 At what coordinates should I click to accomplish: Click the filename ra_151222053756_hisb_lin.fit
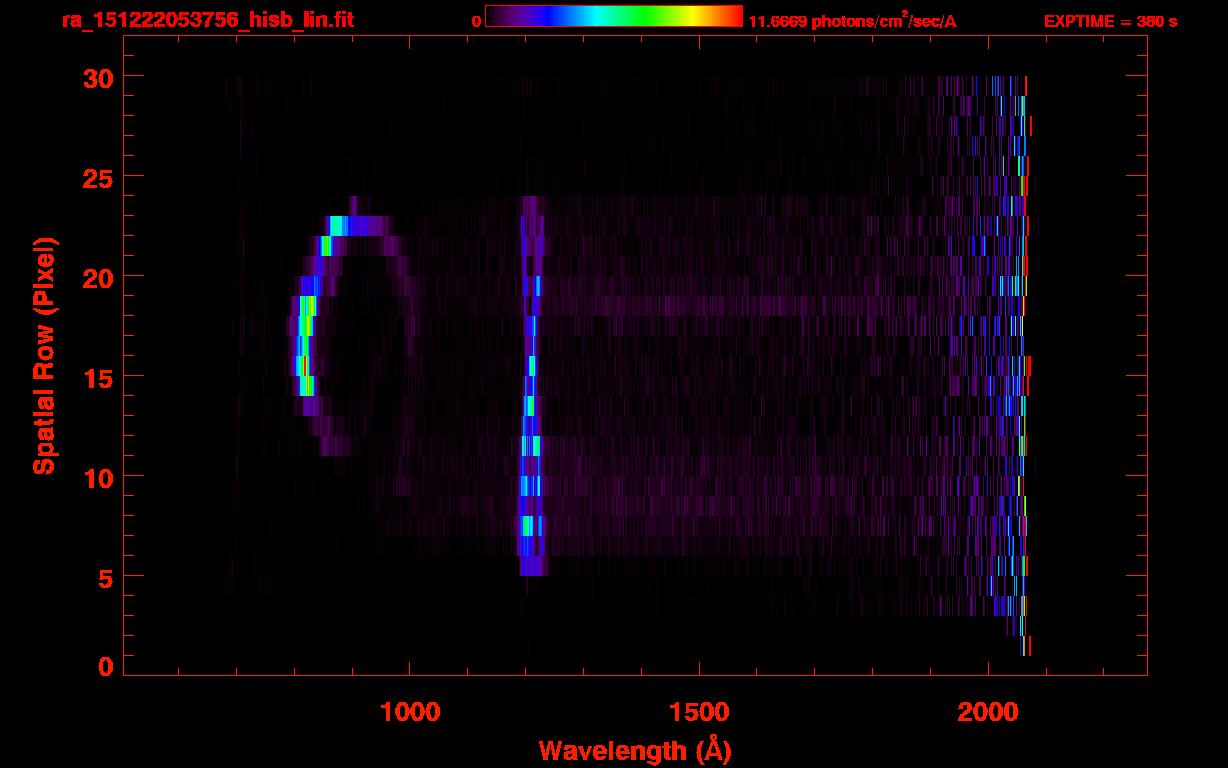pos(207,20)
